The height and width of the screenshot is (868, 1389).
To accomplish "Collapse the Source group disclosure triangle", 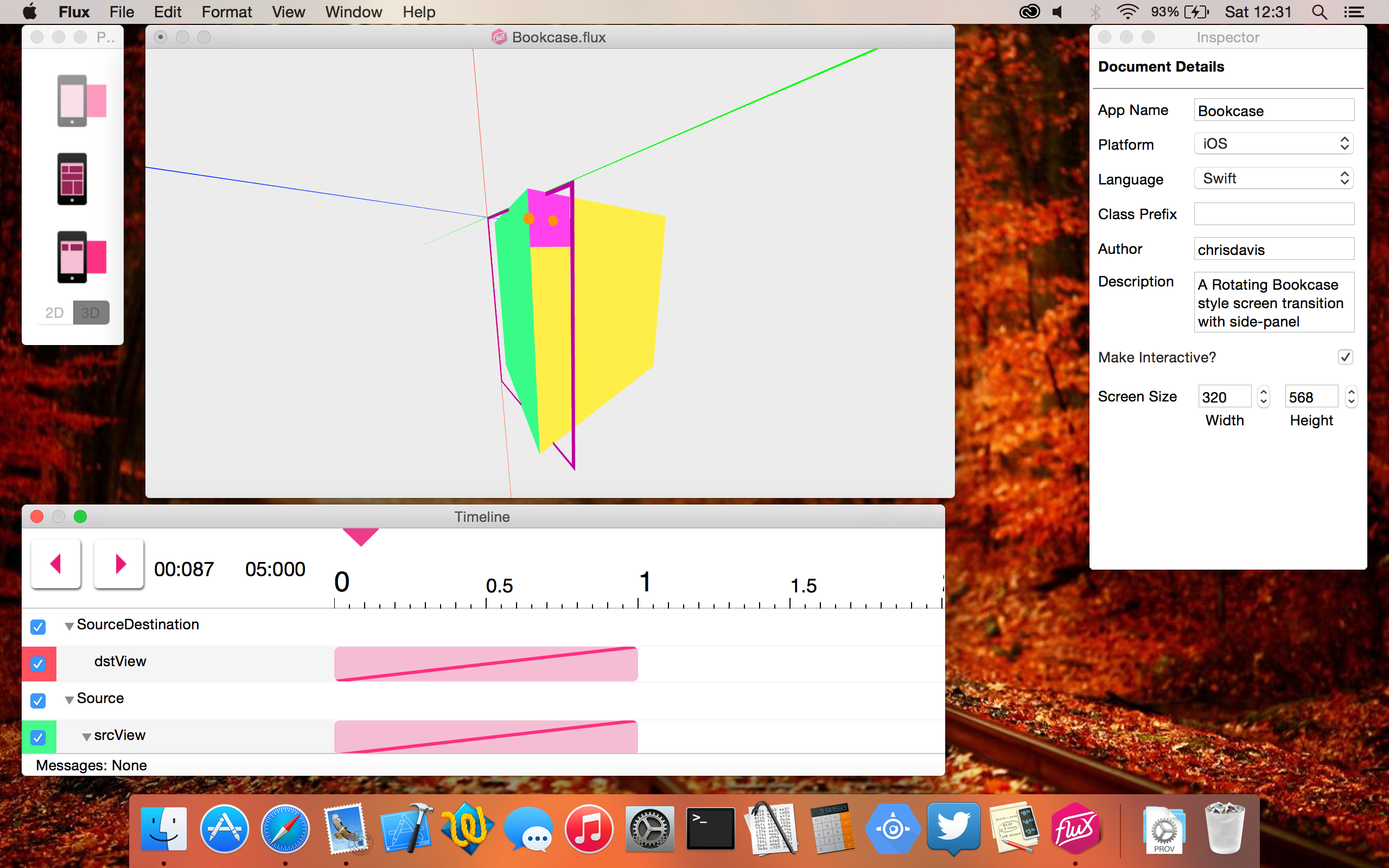I will coord(69,700).
